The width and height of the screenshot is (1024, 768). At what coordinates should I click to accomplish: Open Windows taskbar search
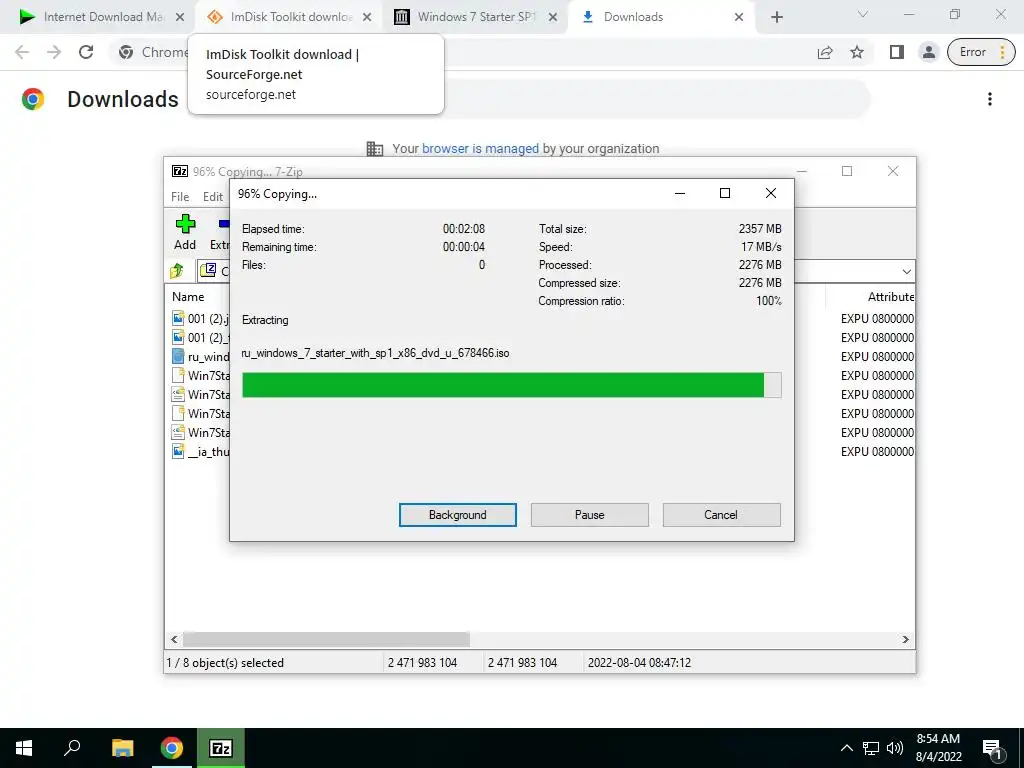(x=72, y=748)
